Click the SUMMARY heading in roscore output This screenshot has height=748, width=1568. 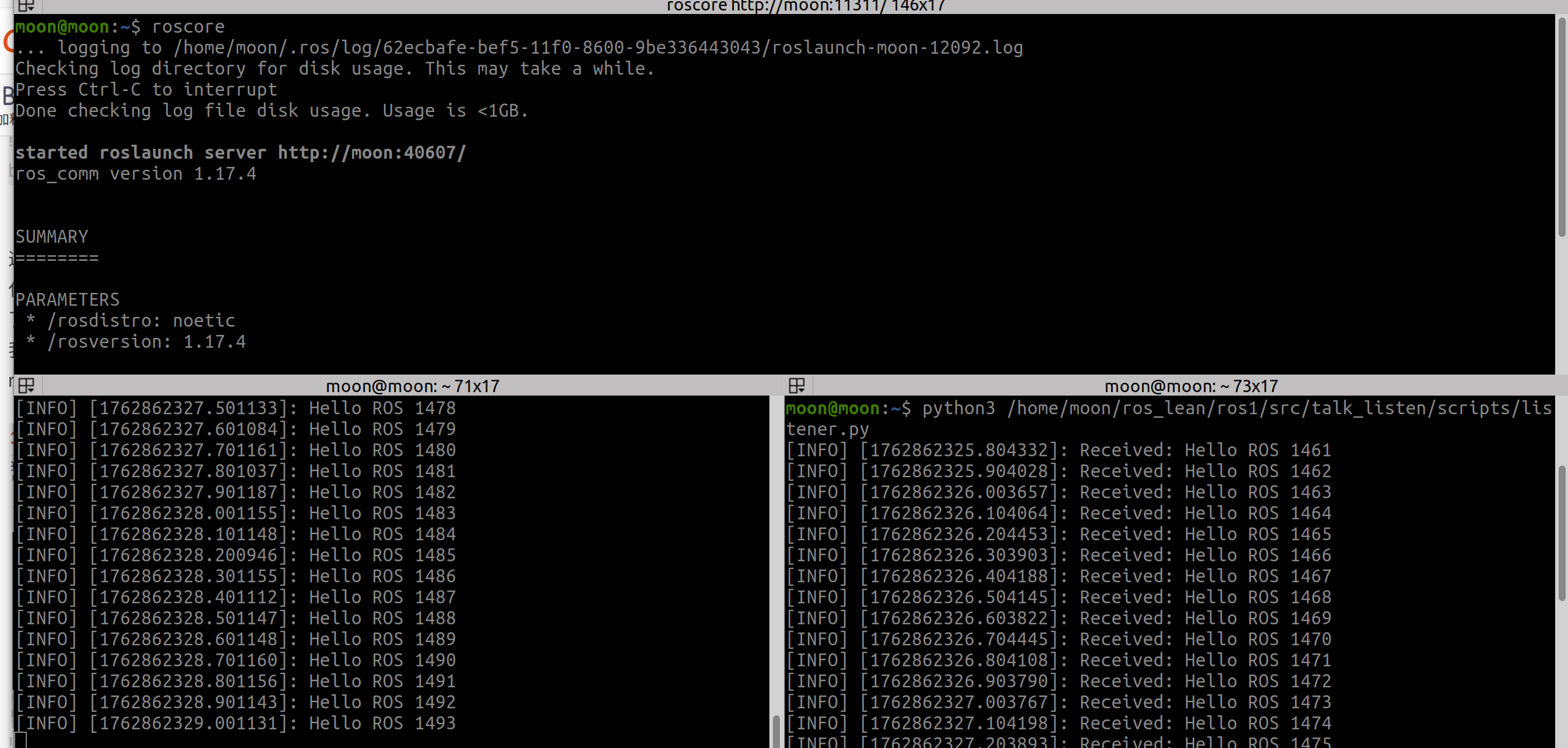point(52,237)
